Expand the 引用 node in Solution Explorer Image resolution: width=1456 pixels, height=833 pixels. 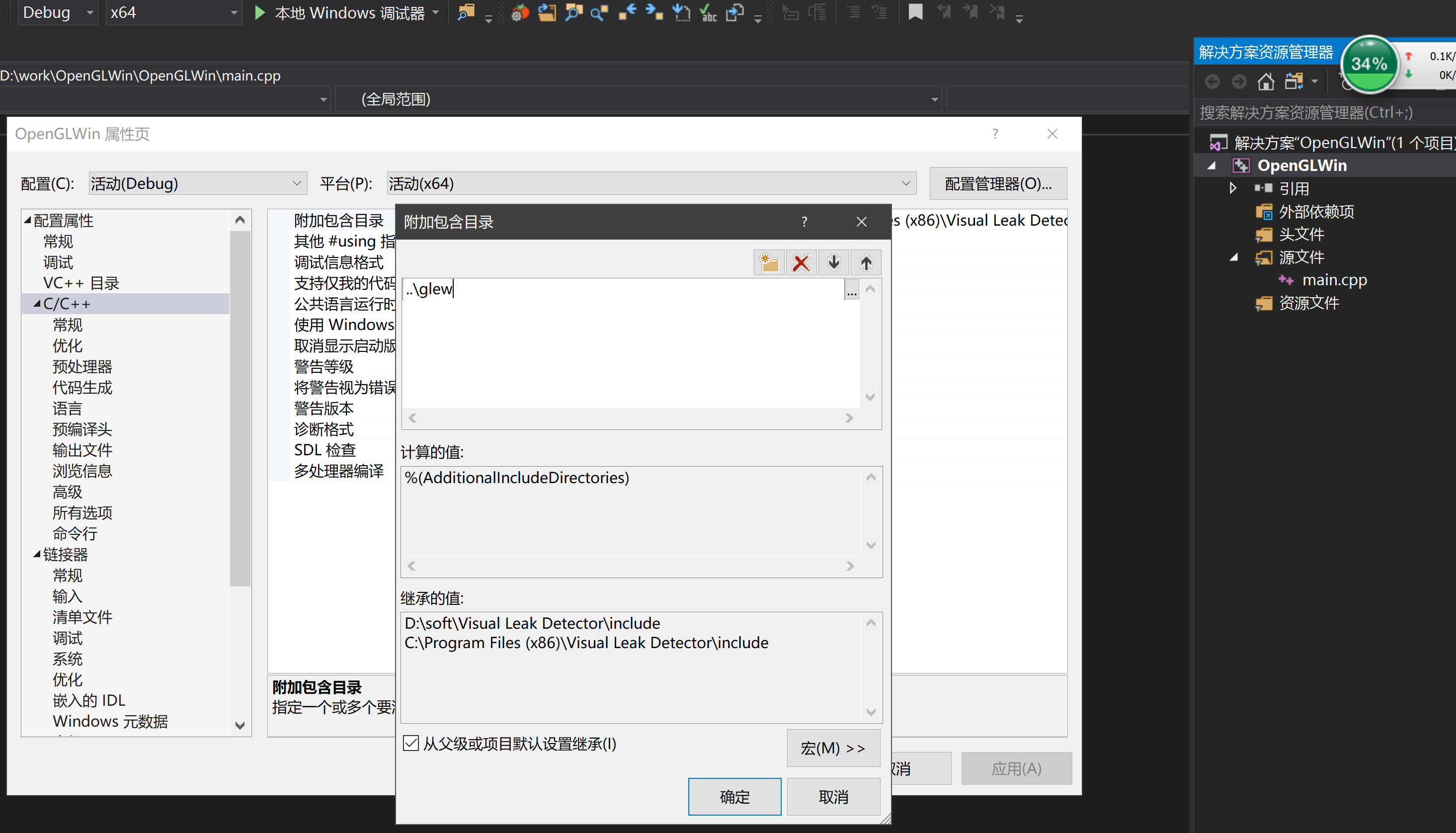[1232, 188]
